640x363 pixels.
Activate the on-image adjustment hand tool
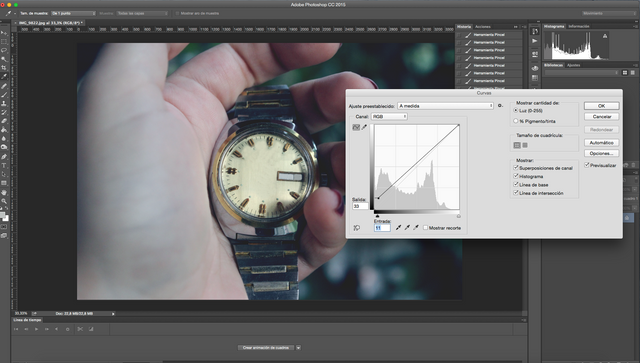point(356,227)
